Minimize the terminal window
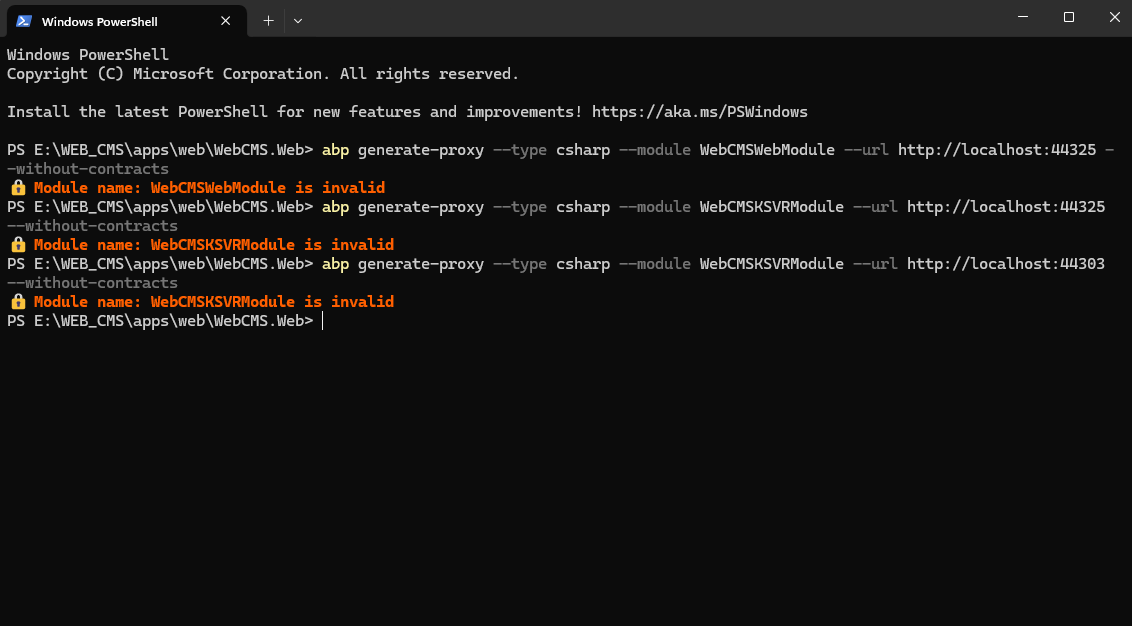This screenshot has width=1132, height=626. [x=1022, y=17]
